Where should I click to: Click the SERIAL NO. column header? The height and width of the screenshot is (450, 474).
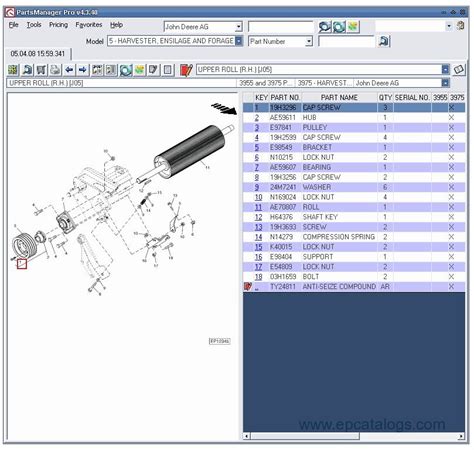(x=412, y=97)
